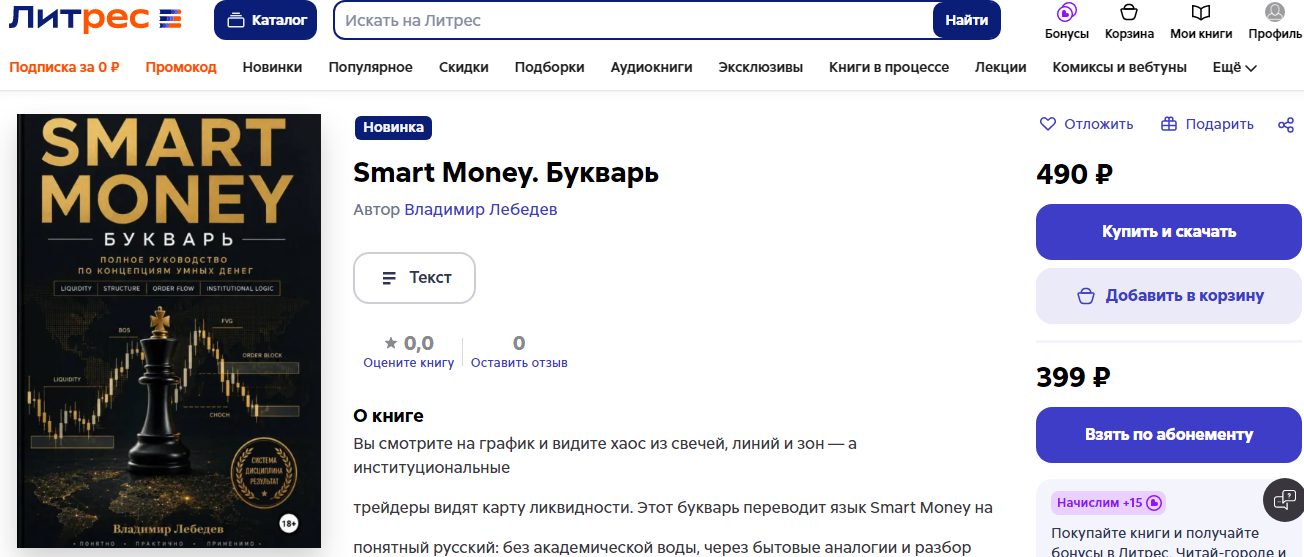
Task: Open the Скидки section
Action: (464, 67)
